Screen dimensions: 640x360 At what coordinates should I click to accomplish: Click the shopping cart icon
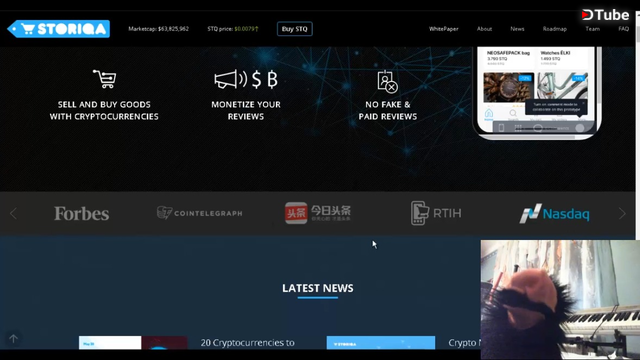(x=105, y=79)
